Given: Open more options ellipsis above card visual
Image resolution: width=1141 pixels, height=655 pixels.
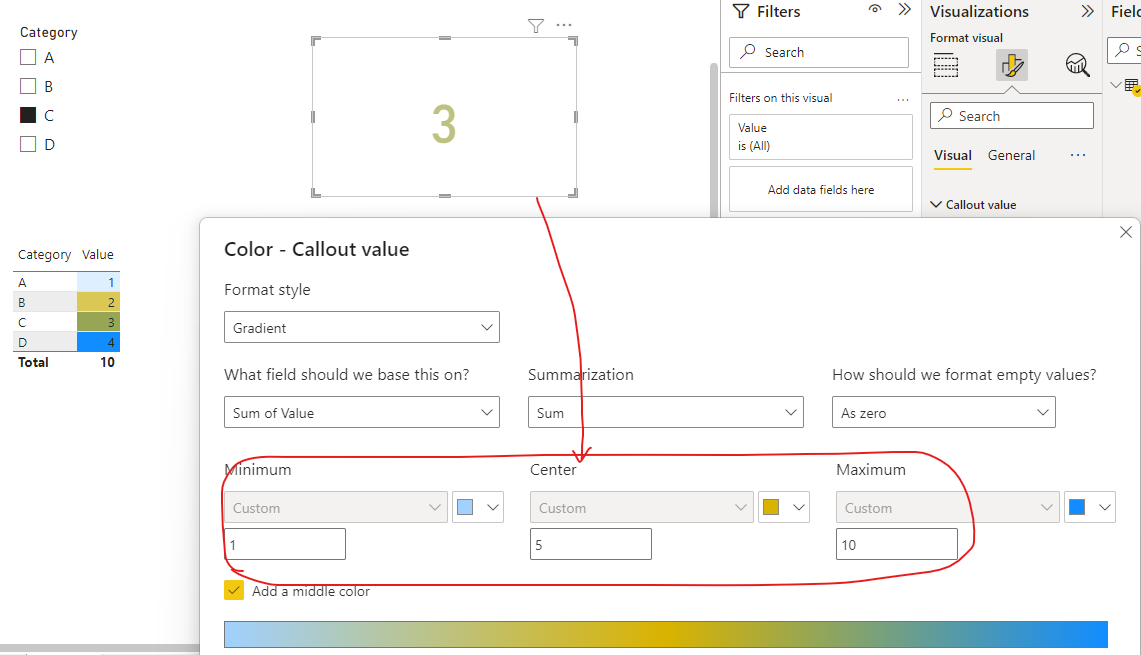Looking at the screenshot, I should [564, 25].
